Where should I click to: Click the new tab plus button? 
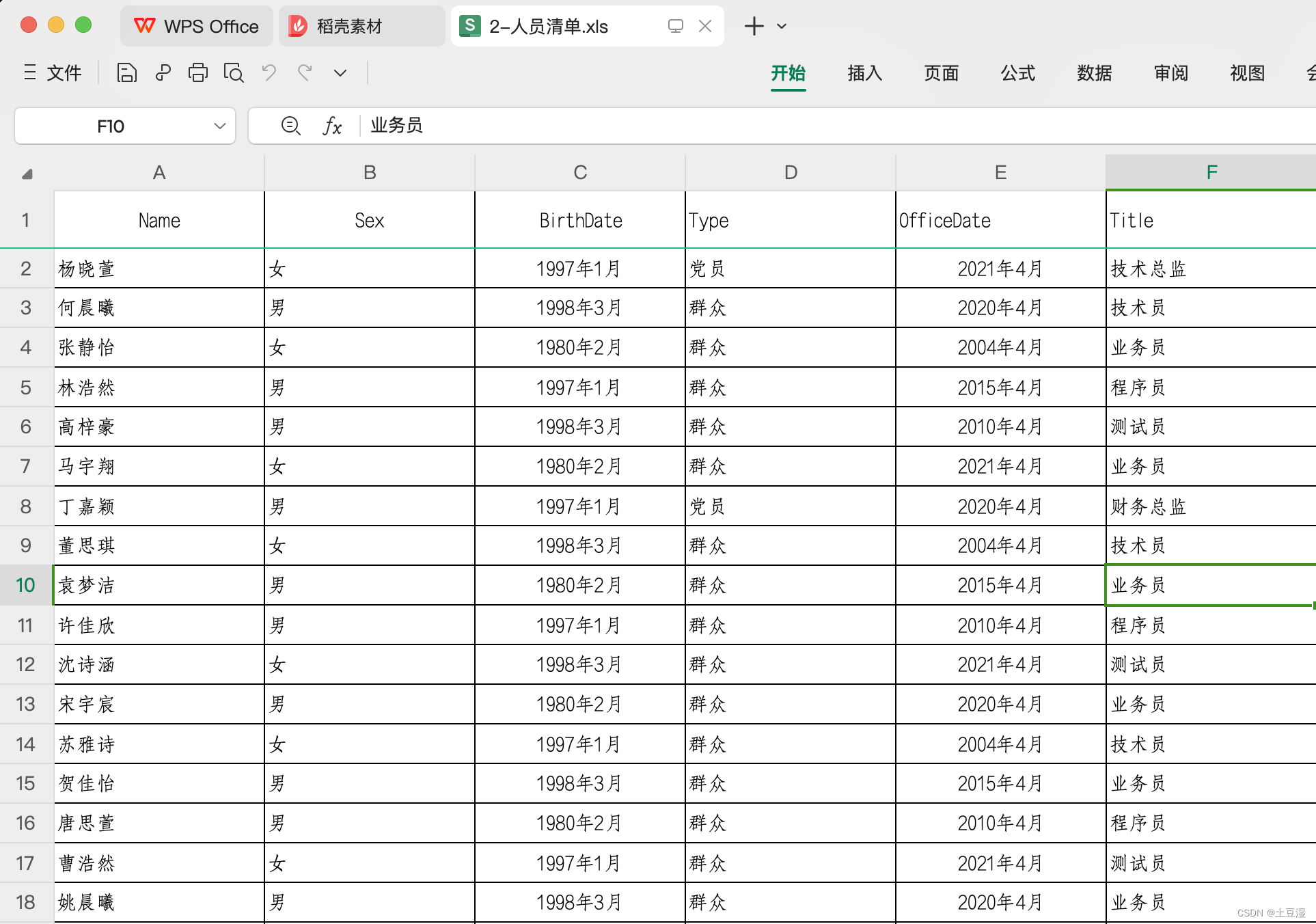point(754,27)
